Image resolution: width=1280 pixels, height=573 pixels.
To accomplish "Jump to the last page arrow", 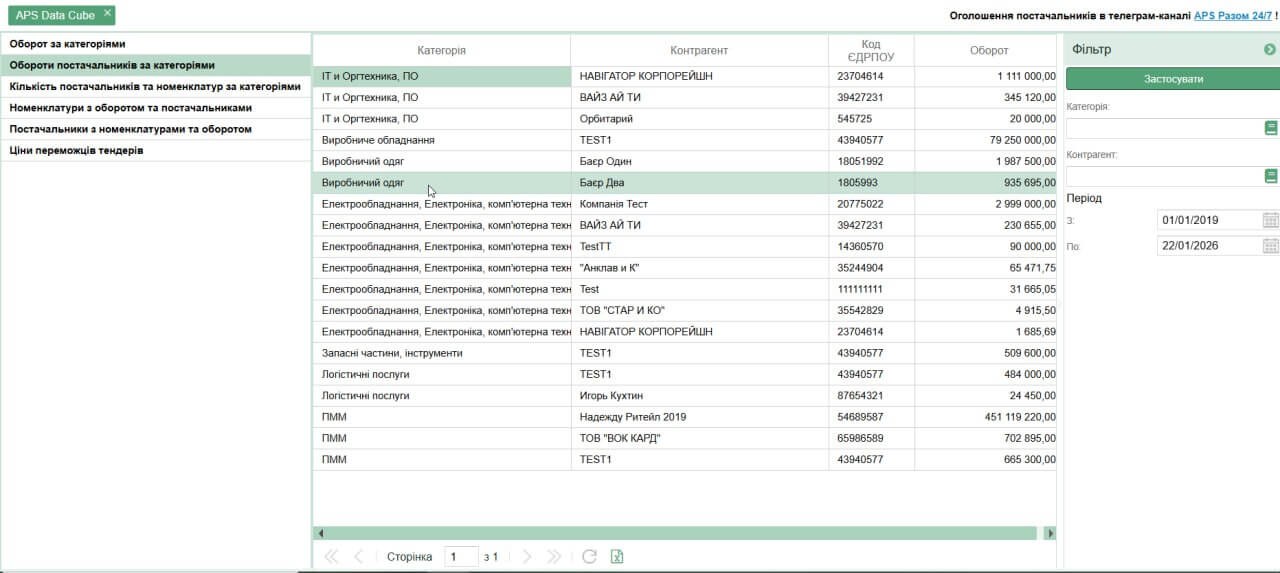I will click(x=554, y=557).
